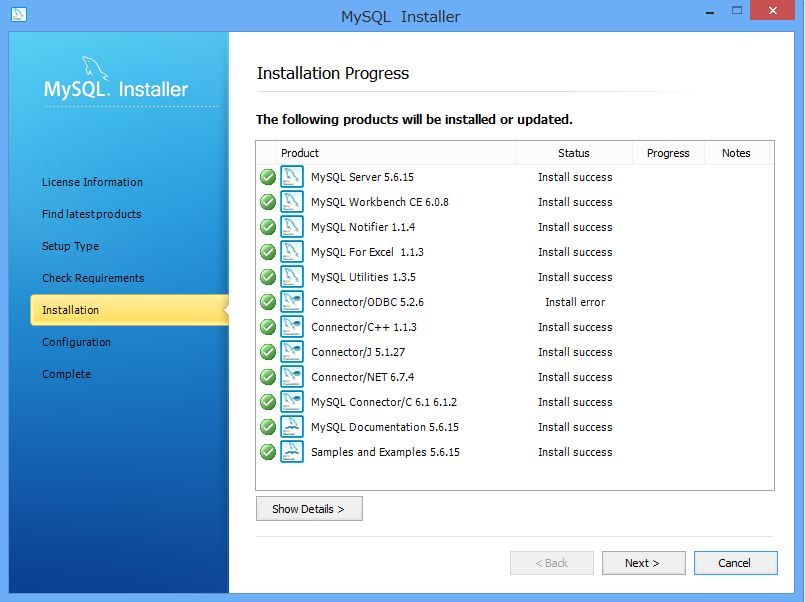Click green checkmark beside Samples and Examples
This screenshot has width=805, height=602.
tap(268, 452)
